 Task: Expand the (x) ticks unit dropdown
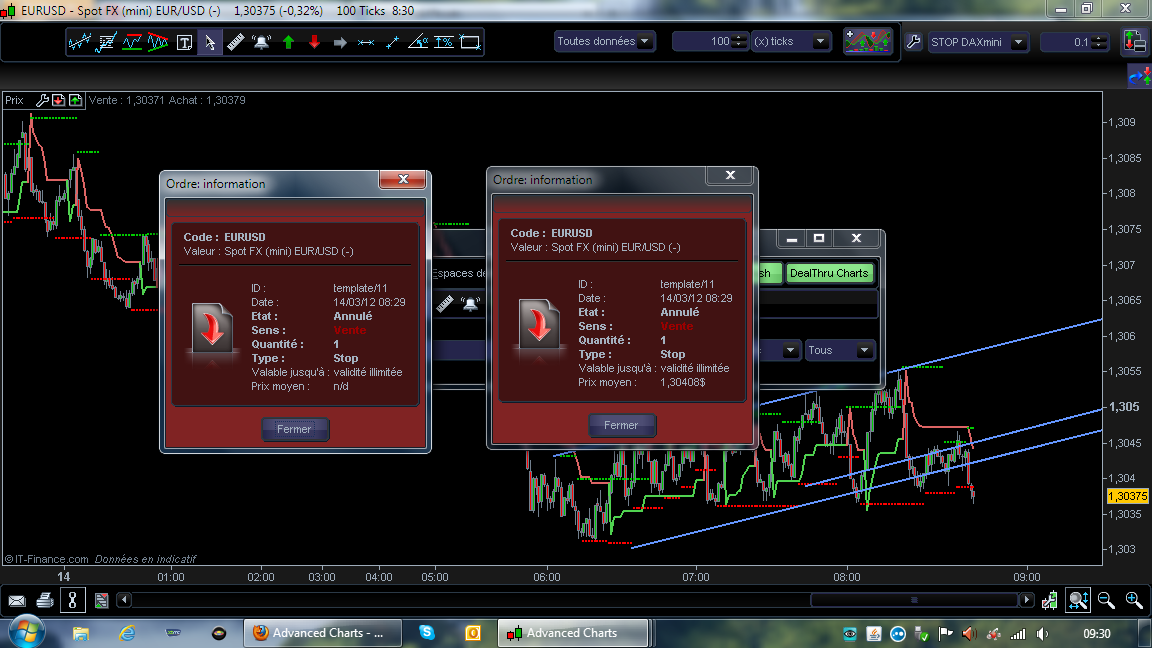820,42
